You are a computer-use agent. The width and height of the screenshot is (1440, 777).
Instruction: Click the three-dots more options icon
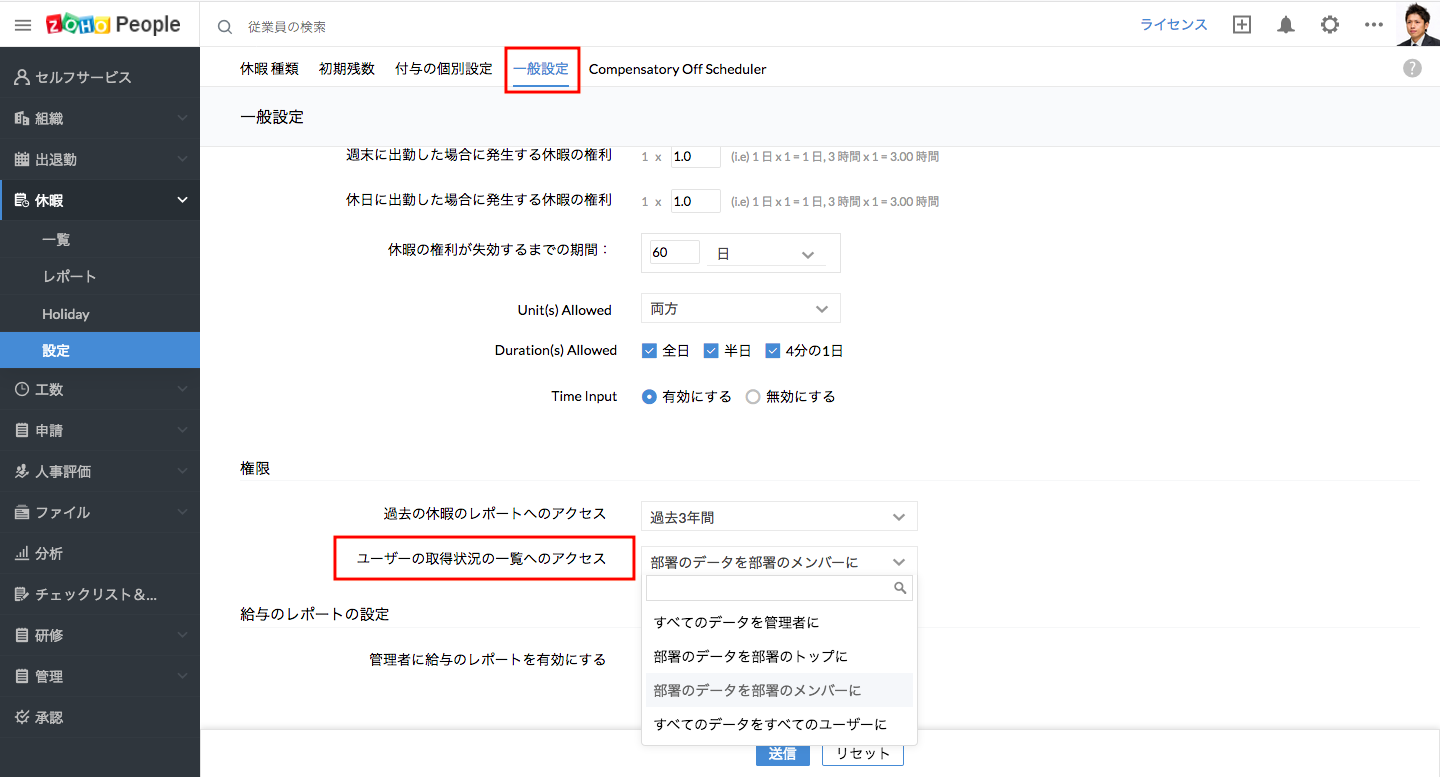point(1373,25)
